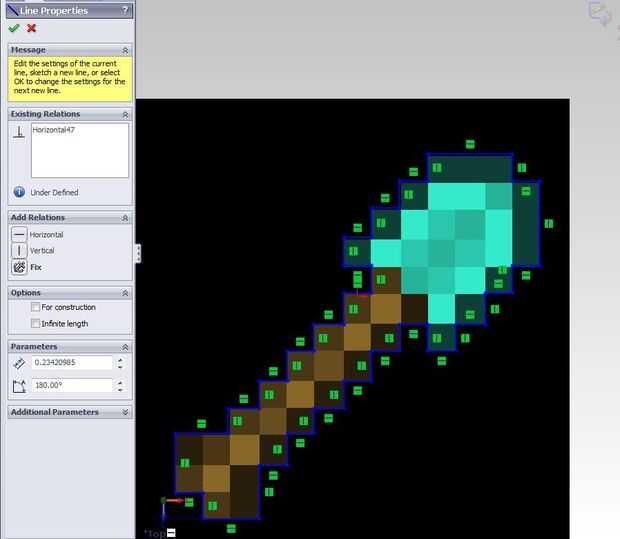This screenshot has width=620, height=539.
Task: Collapse the Add Relations section
Action: point(125,218)
